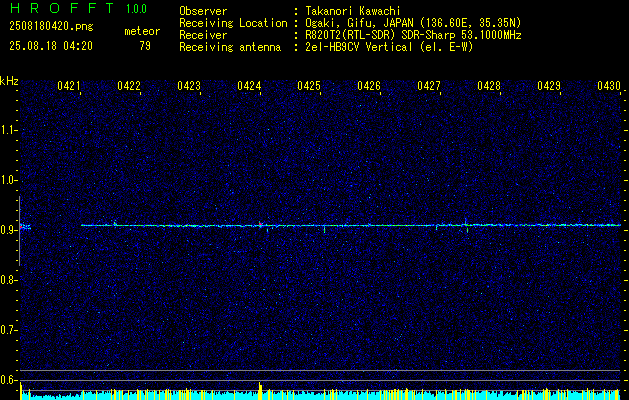Click the HROFFT 1.0.0 title text
This screenshot has width=629, height=400.
pos(78,8)
